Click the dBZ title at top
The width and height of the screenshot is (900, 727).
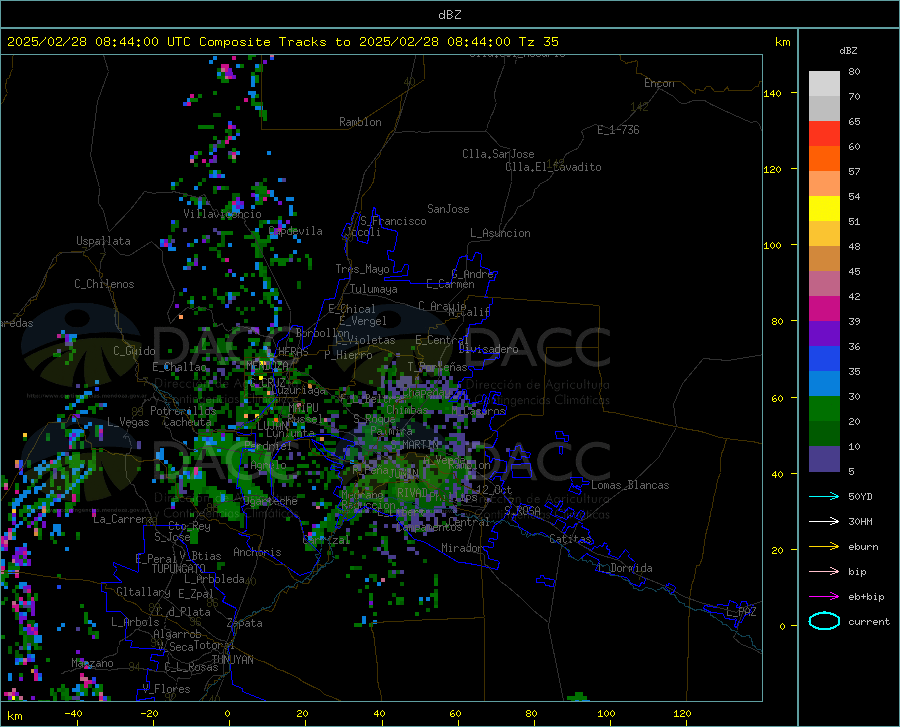coord(449,15)
